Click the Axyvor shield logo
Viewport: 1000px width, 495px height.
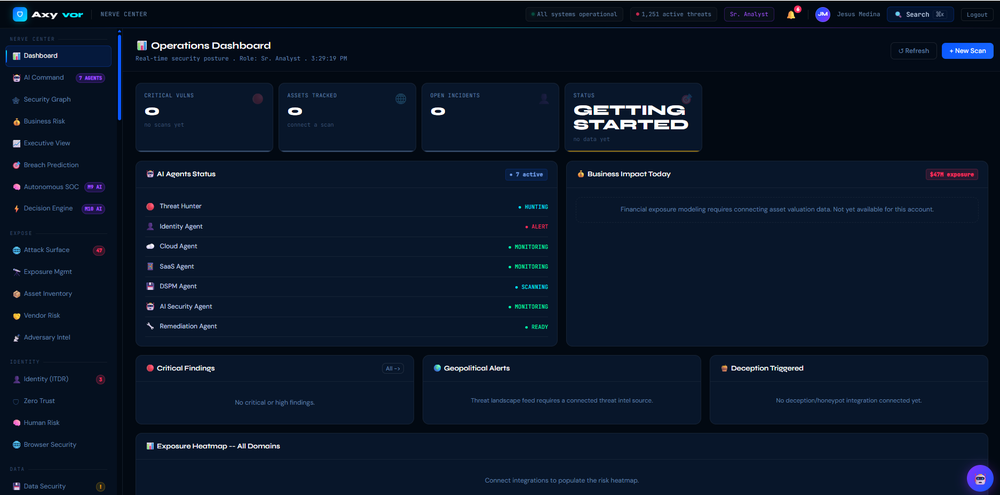(x=20, y=14)
